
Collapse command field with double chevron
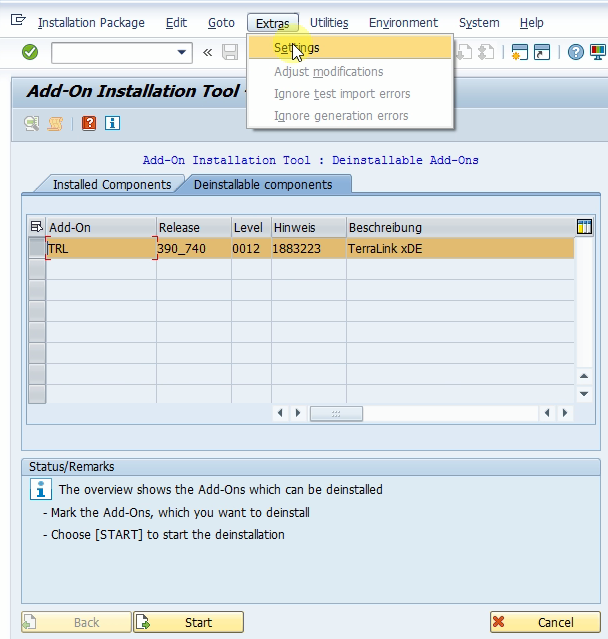click(207, 52)
